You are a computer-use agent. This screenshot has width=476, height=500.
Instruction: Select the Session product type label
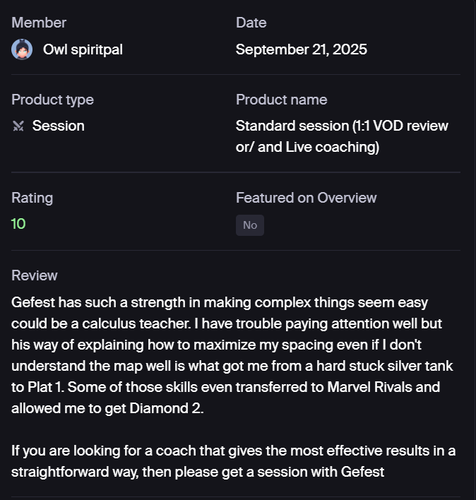pyautogui.click(x=58, y=126)
